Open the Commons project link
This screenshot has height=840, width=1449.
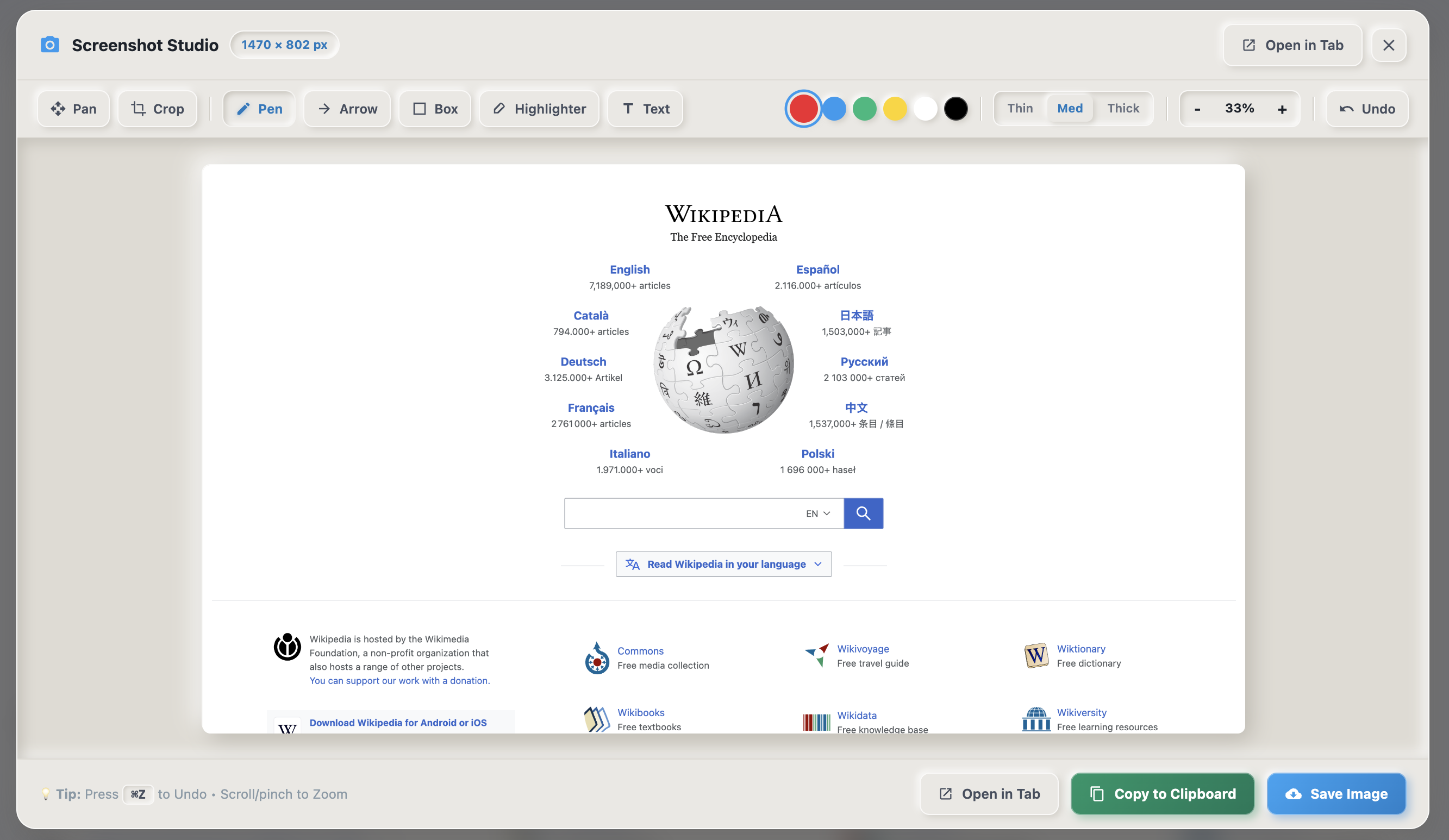[640, 651]
